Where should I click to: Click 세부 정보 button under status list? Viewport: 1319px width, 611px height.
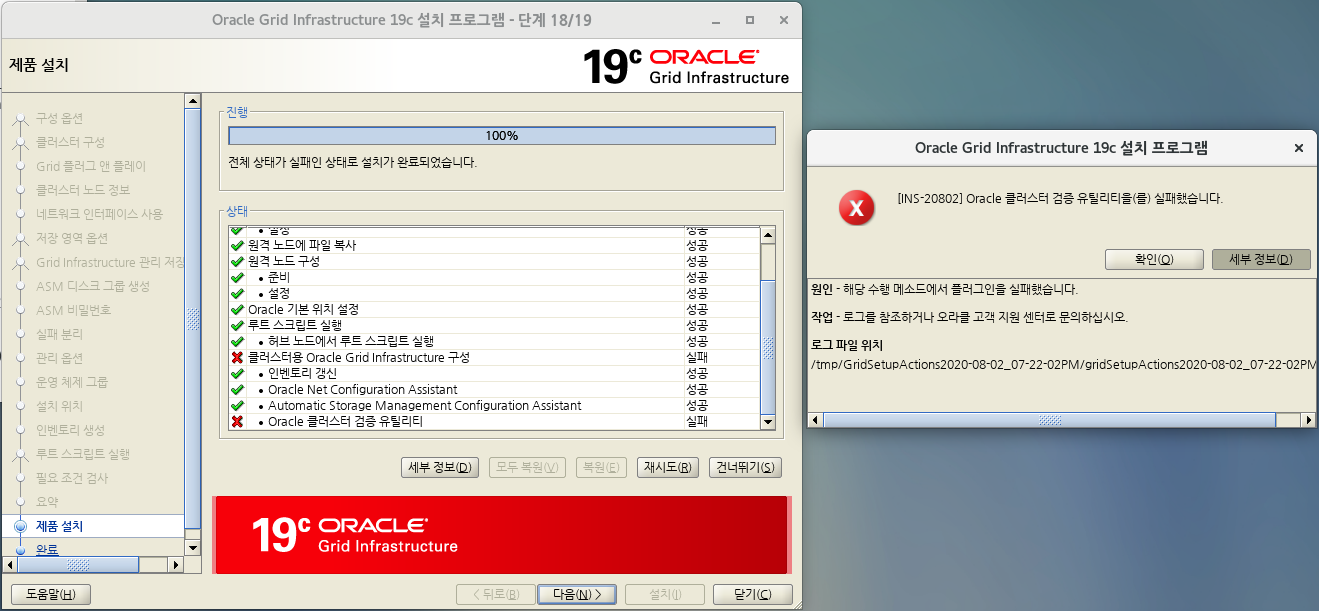[x=440, y=468]
